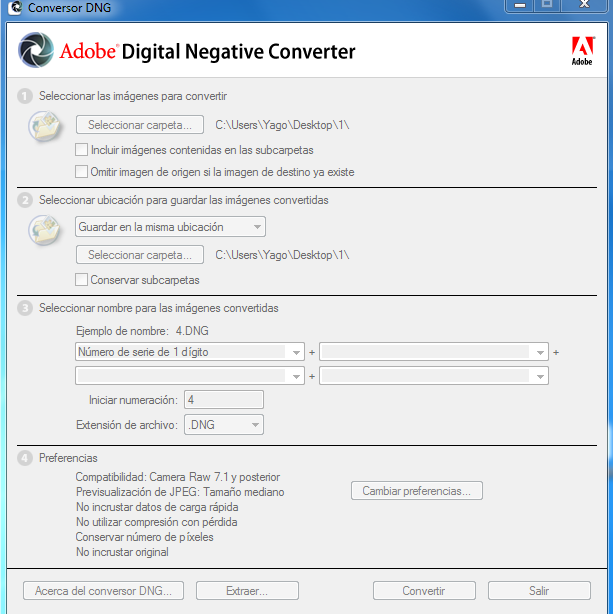This screenshot has width=613, height=614.
Task: Click Seleccionar carpeta button in step 2
Action: (140, 255)
